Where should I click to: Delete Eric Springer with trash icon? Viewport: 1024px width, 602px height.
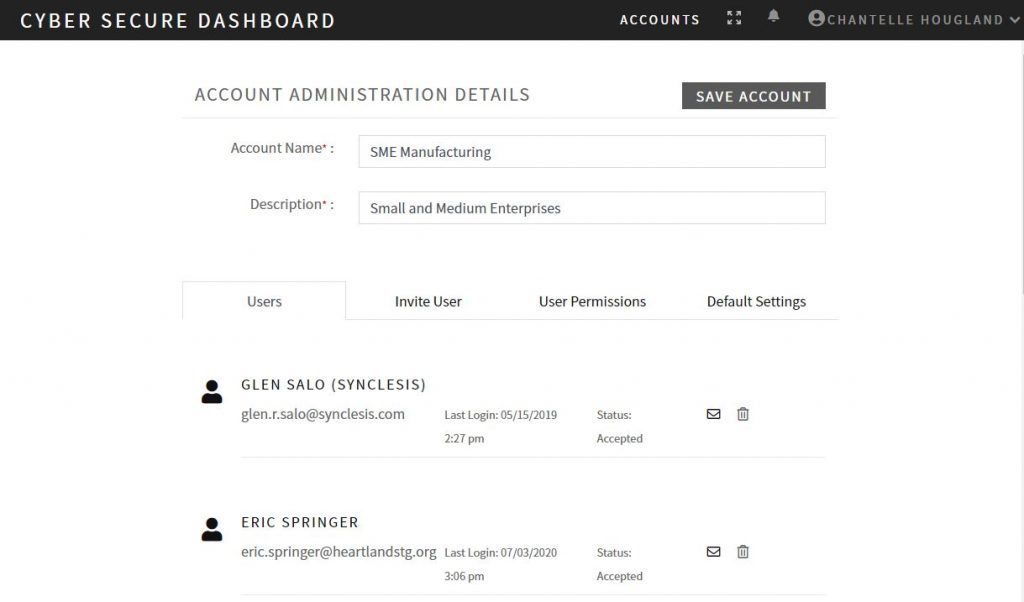pyautogui.click(x=743, y=552)
